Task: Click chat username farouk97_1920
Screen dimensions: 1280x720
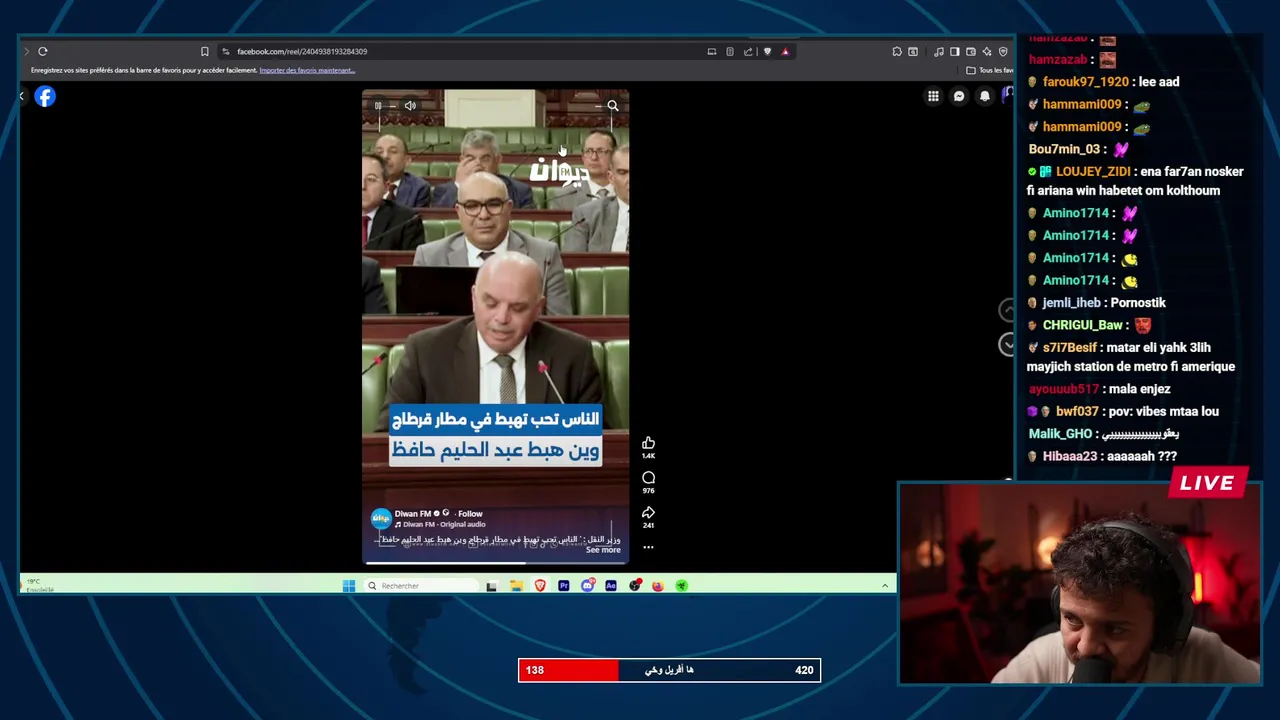Action: (x=1086, y=82)
